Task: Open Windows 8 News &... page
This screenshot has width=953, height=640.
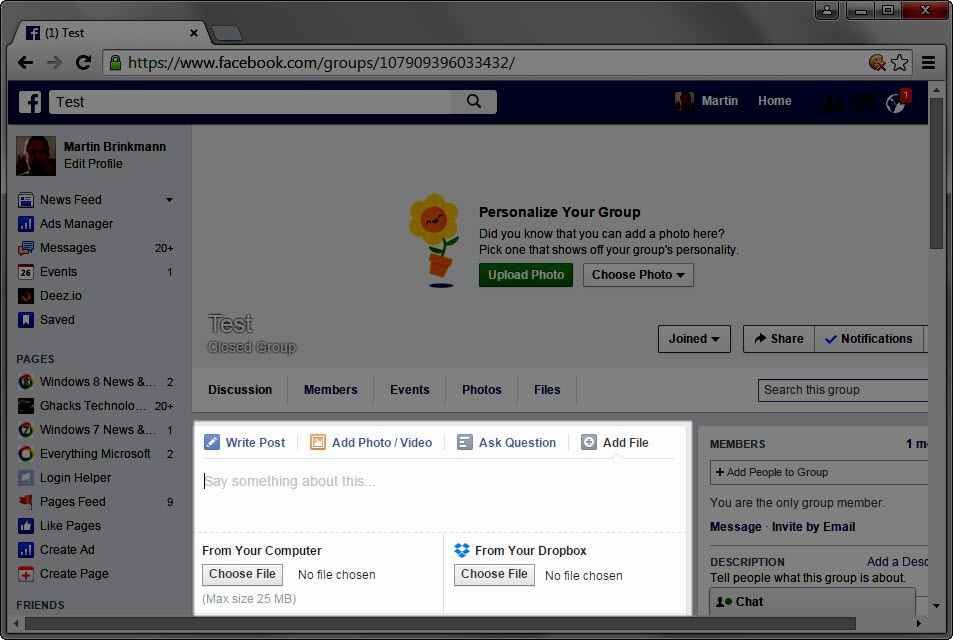Action: pos(97,382)
